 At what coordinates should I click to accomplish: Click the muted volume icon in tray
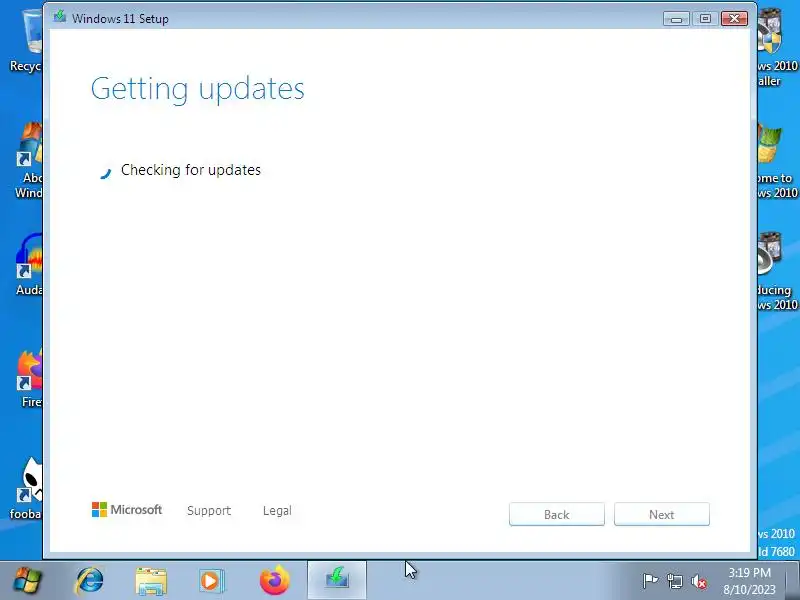coord(699,581)
